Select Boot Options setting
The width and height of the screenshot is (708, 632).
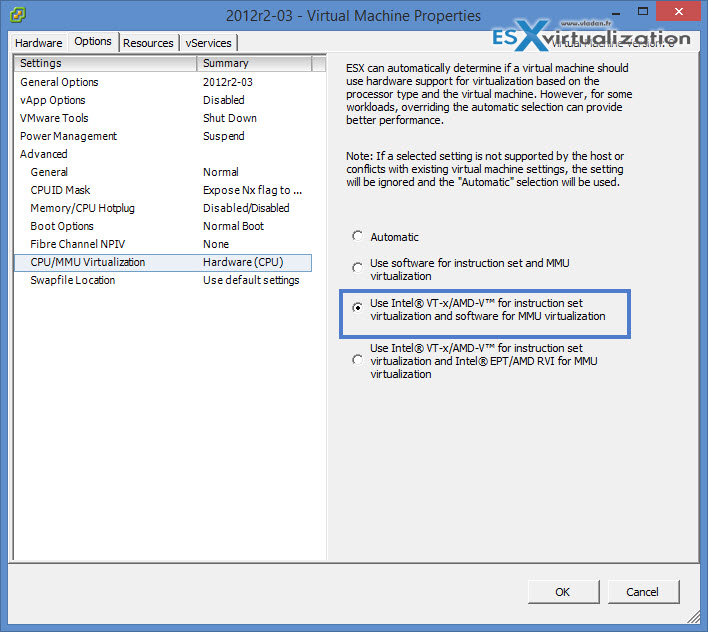tap(163, 226)
